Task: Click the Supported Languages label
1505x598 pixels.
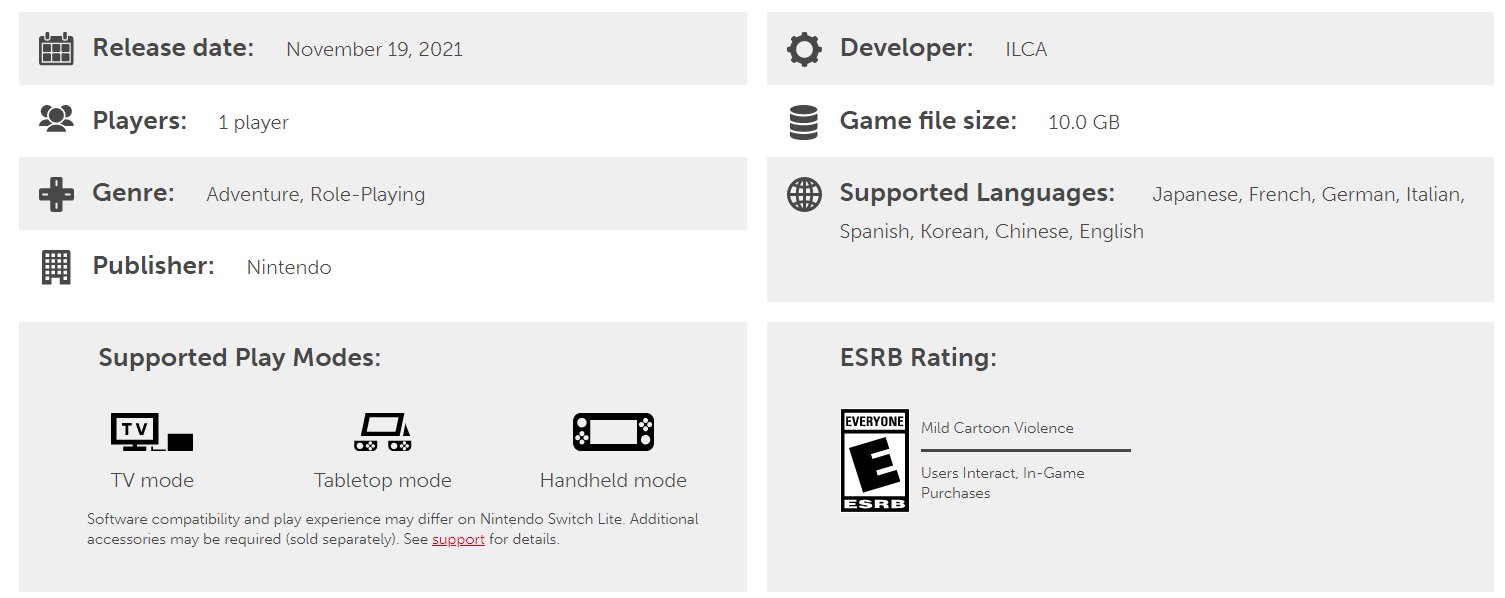Action: [x=977, y=193]
